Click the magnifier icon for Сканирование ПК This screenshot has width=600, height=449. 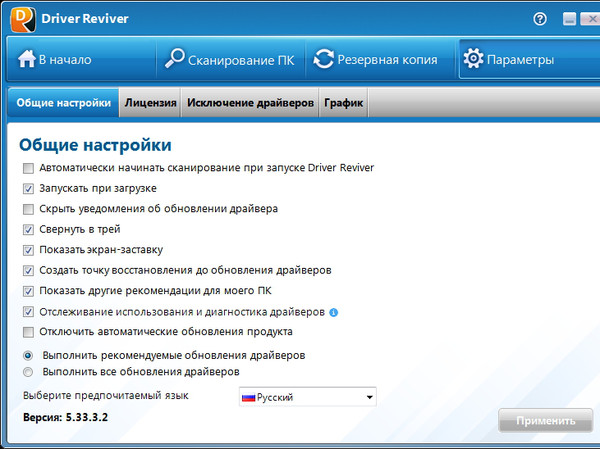pyautogui.click(x=174, y=59)
